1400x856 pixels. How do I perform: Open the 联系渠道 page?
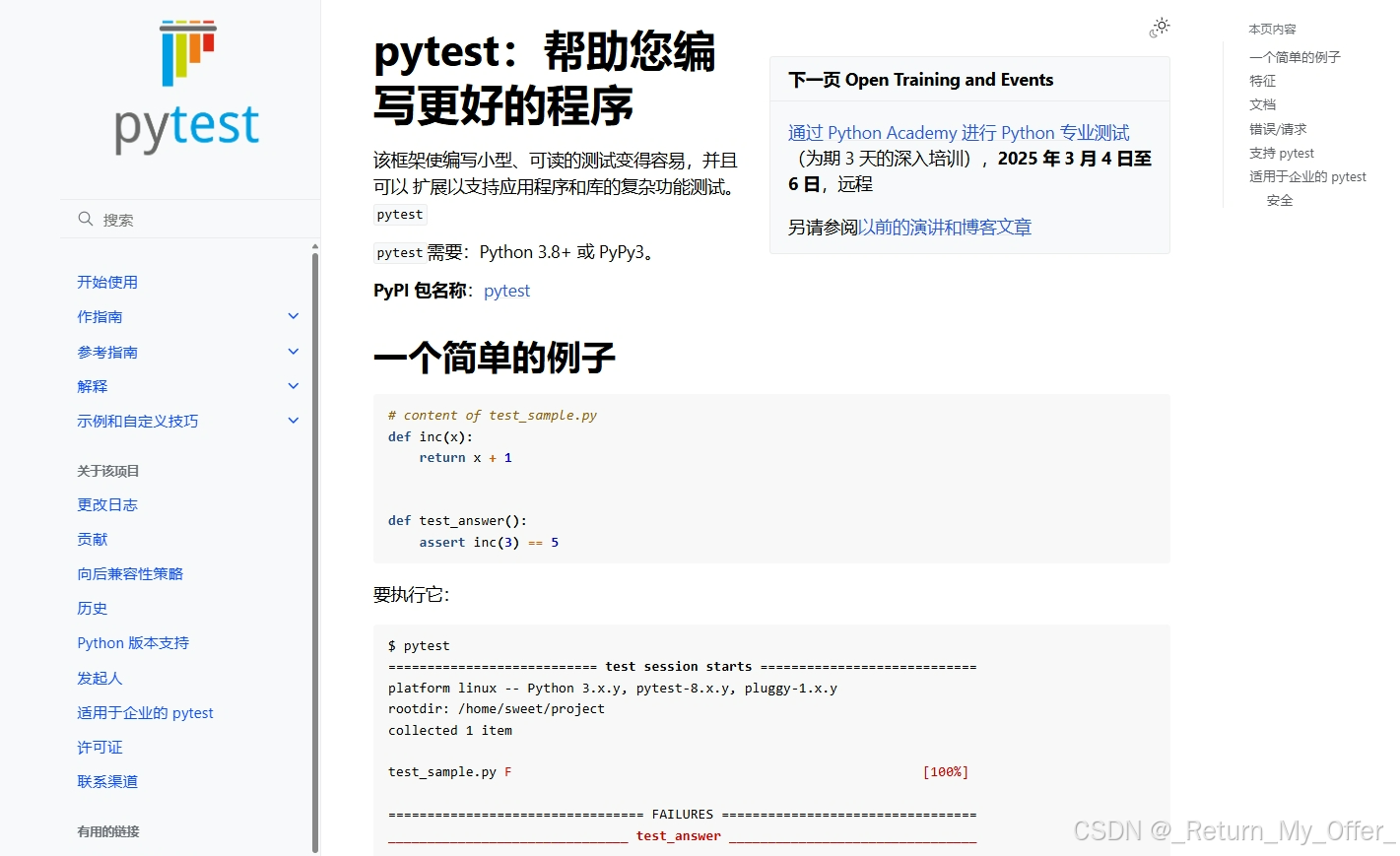(107, 781)
